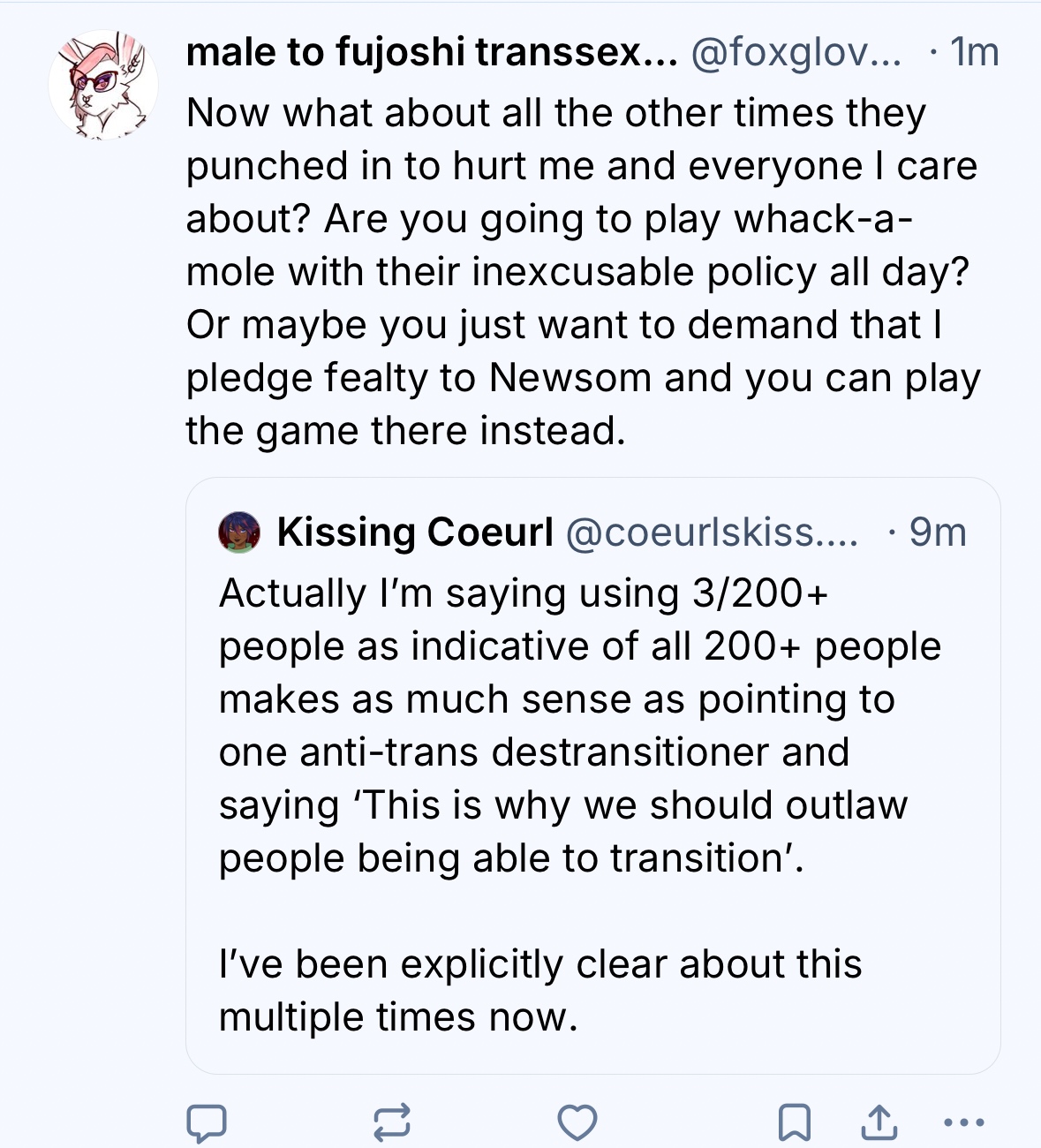
Task: Click the 9m timestamp on quoted post
Action: [937, 532]
